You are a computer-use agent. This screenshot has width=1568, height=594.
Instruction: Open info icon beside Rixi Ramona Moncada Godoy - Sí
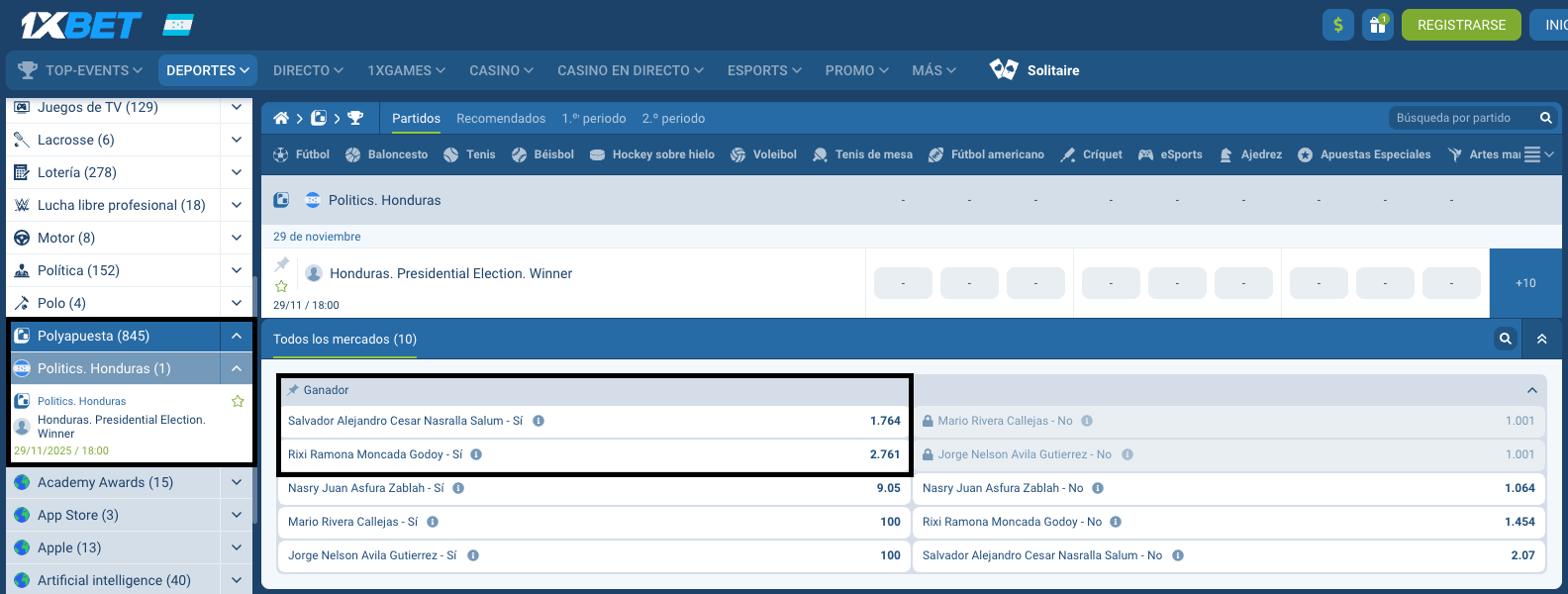[x=476, y=454]
